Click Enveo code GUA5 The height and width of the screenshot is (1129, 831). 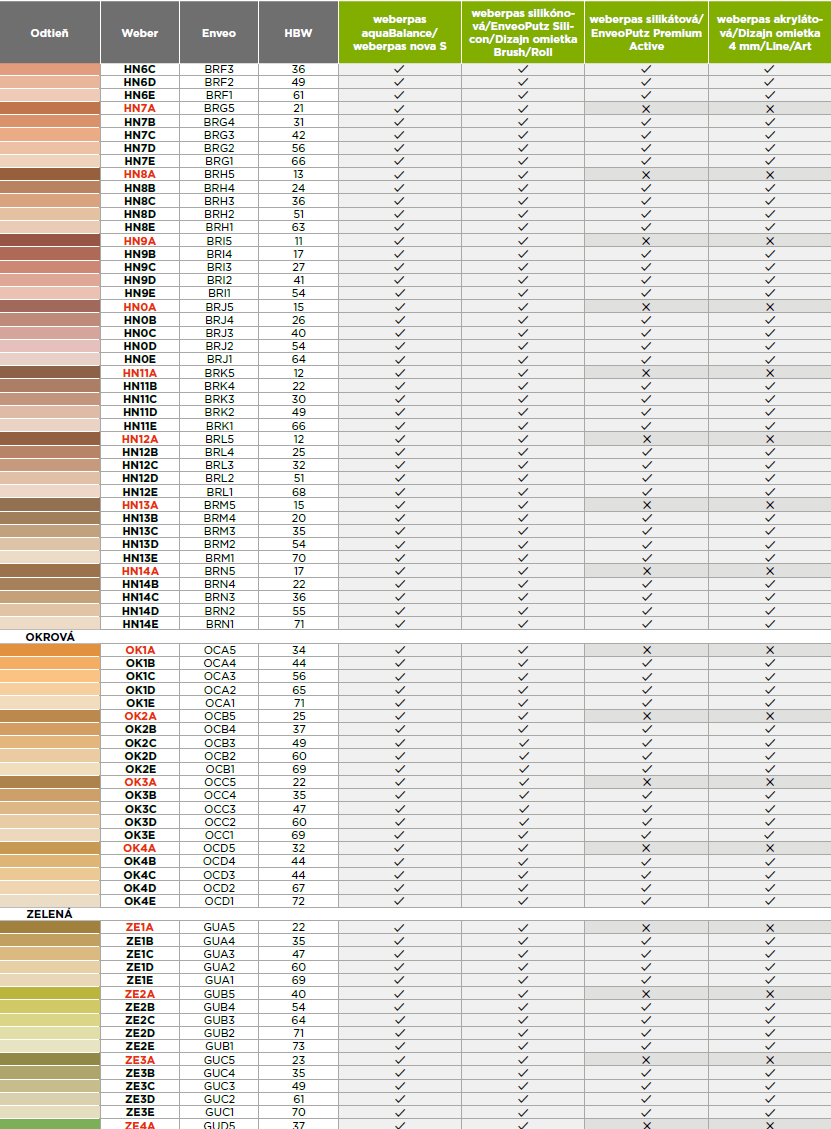click(x=219, y=927)
